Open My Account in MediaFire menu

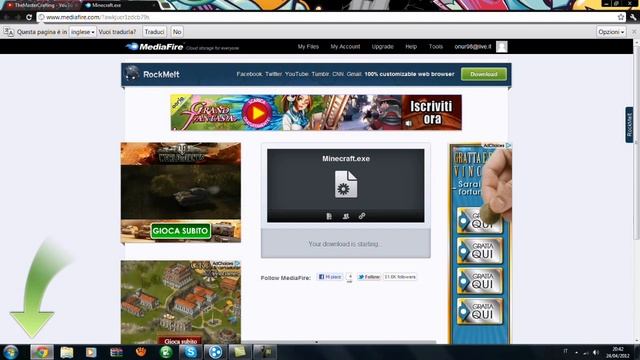pos(345,47)
